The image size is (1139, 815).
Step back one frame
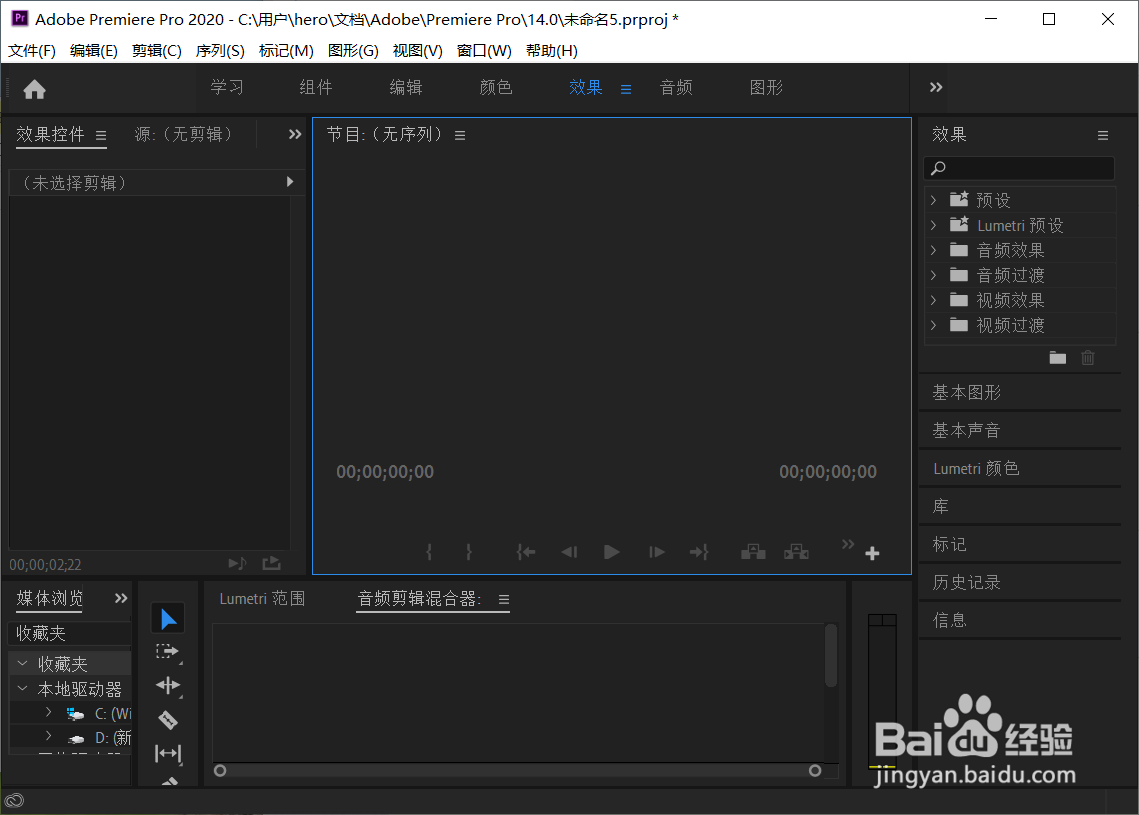[570, 552]
